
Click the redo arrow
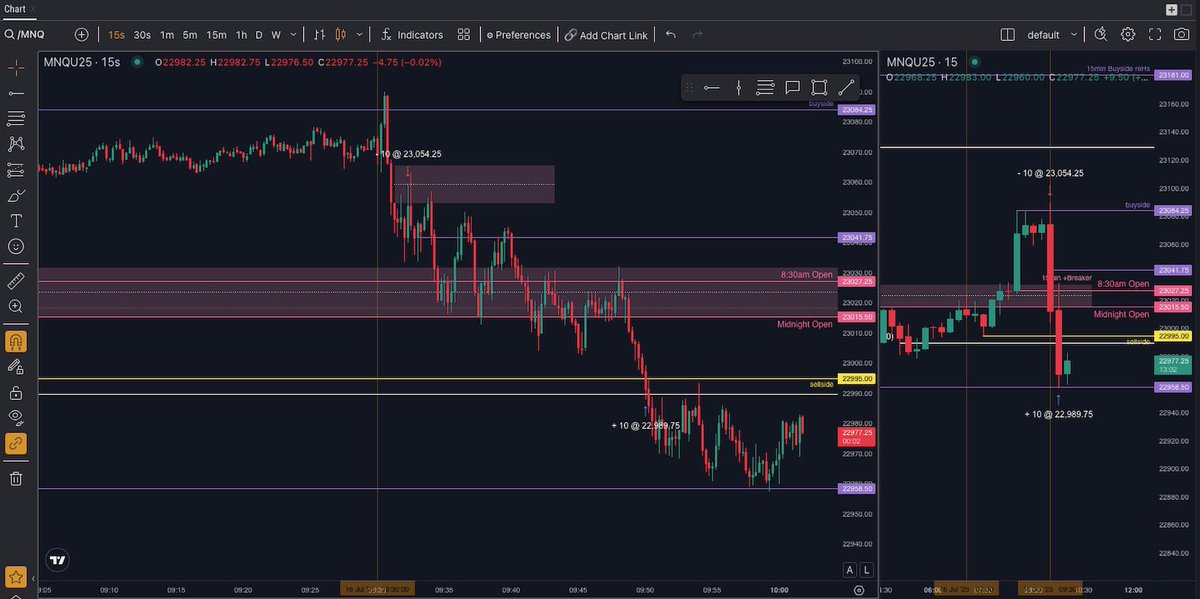click(x=697, y=34)
